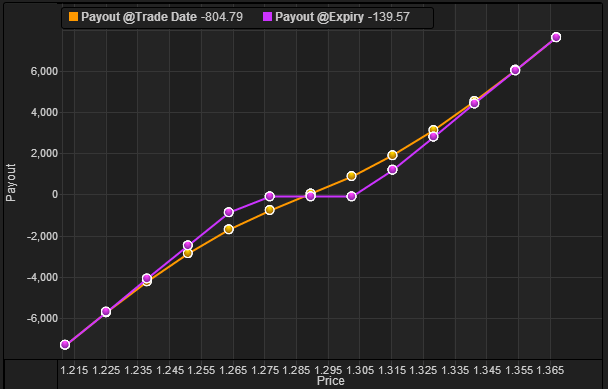Click the orange point near payout -1,700
Screen dimensions: 608x389
tap(229, 229)
